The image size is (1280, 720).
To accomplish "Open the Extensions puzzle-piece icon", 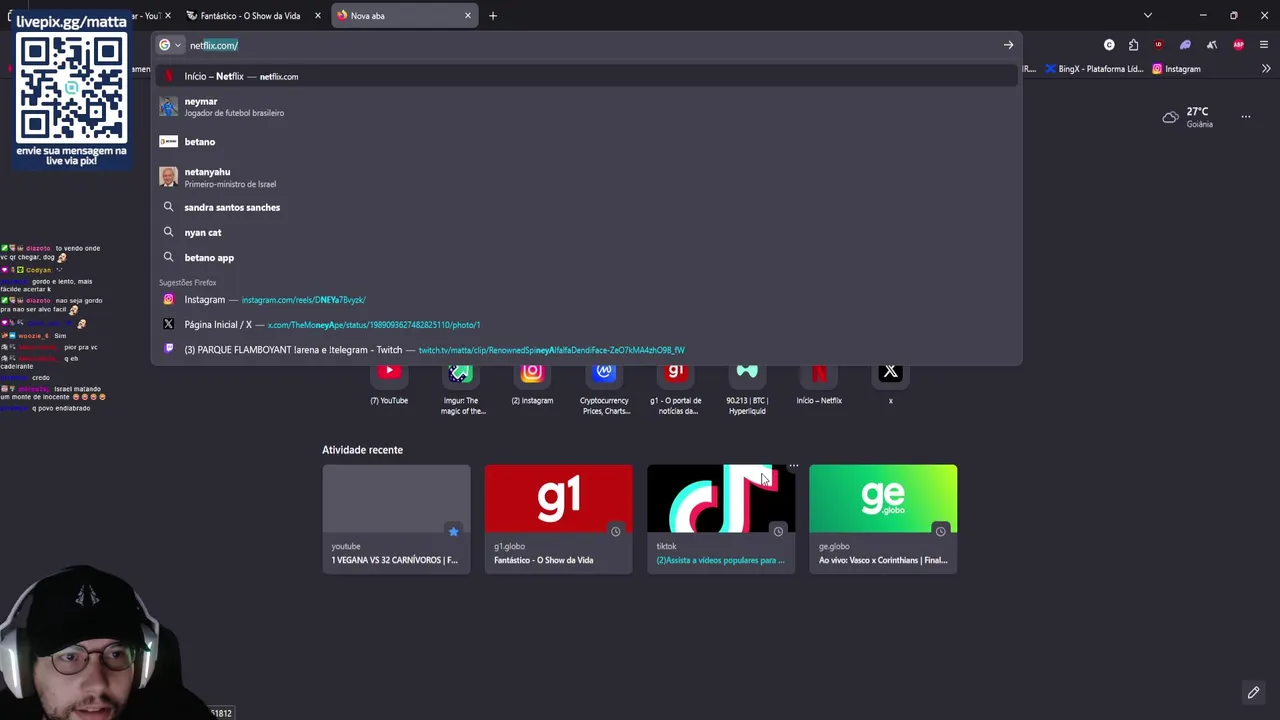I will [1133, 45].
